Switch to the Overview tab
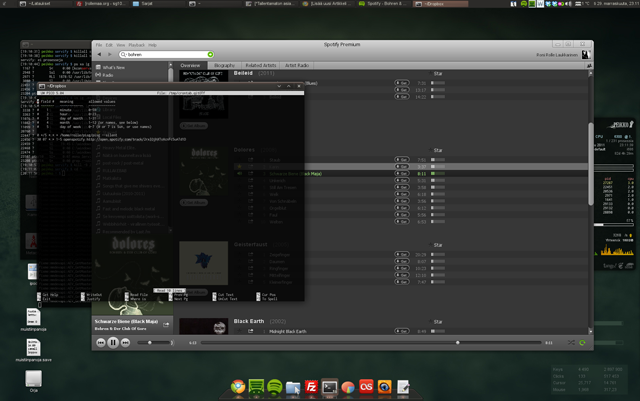This screenshot has height=401, width=640. coord(190,65)
